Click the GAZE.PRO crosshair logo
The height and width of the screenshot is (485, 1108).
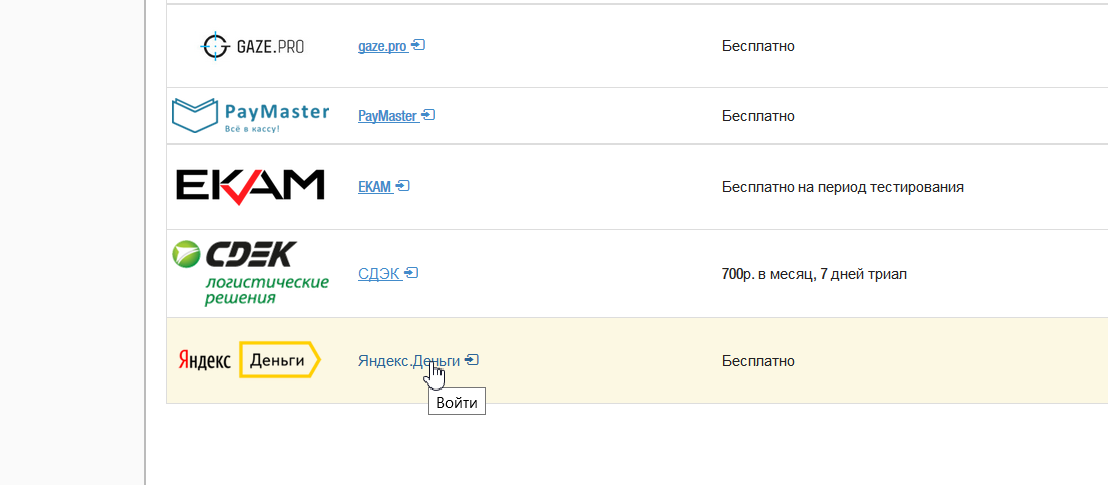click(252, 47)
